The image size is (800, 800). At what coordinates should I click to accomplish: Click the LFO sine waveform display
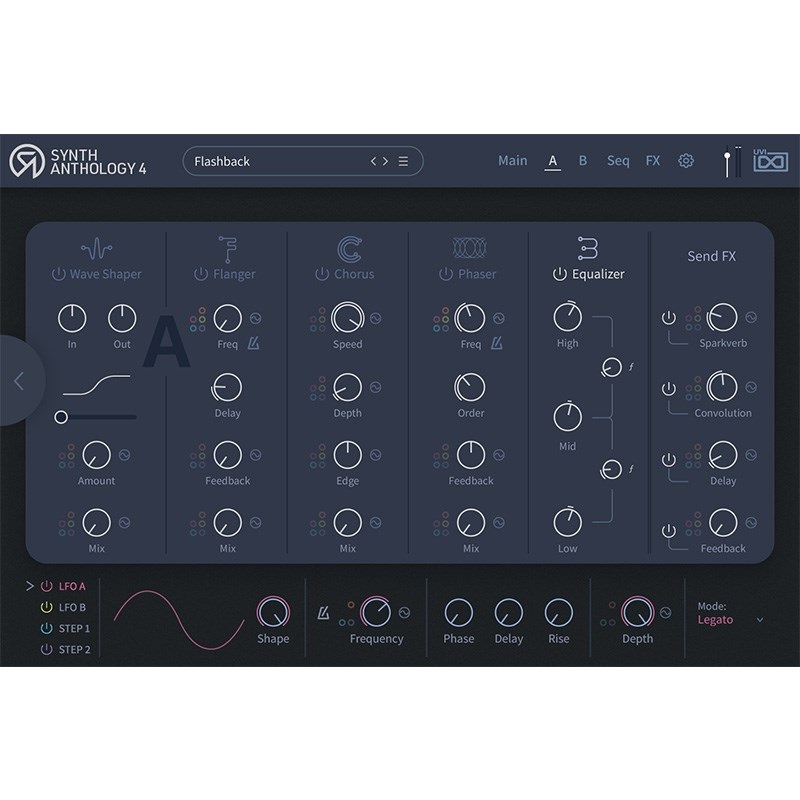click(179, 620)
